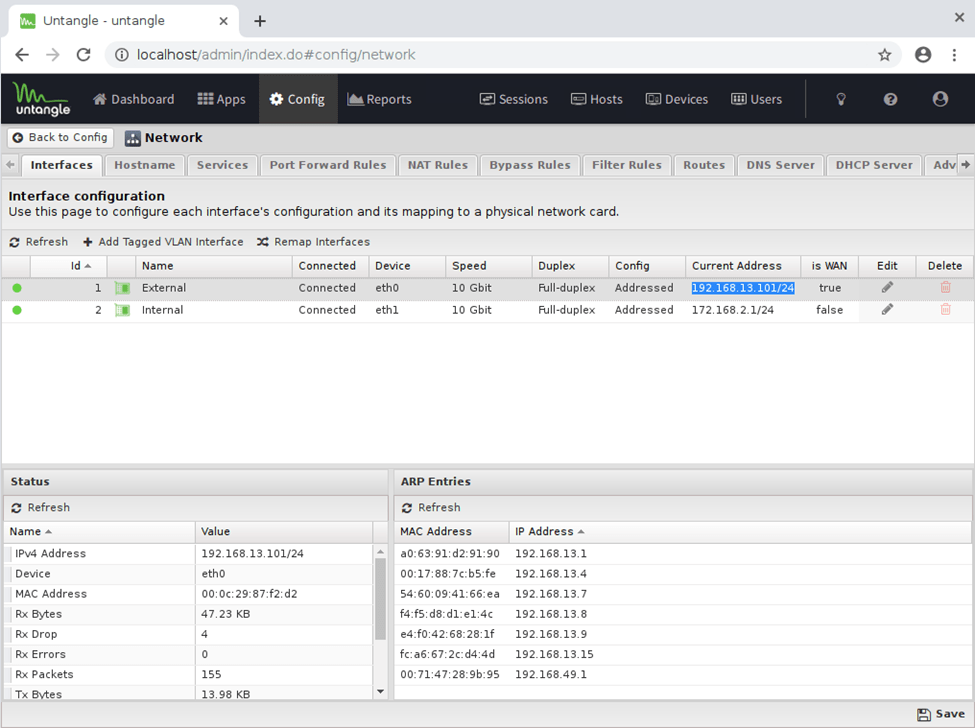The image size is (975, 728).
Task: Click the Untangle logo
Action: (x=41, y=99)
